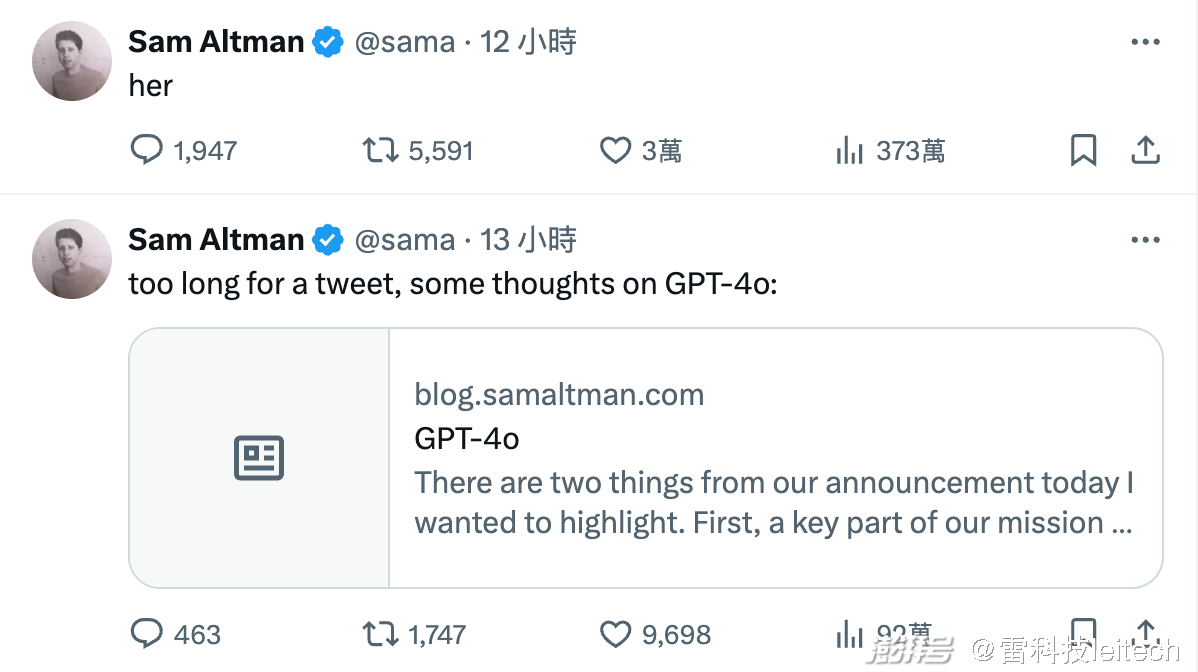
Task: Retweet Sam Altman's 'her' post
Action: tap(379, 150)
